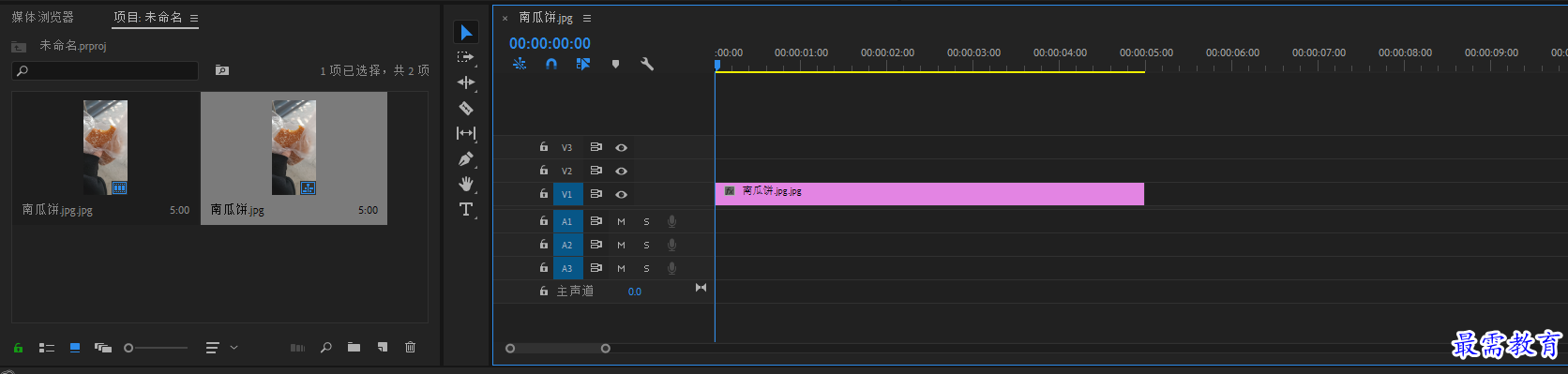The width and height of the screenshot is (1568, 374).
Task: Expand the sort icons chevron dropdown
Action: pos(234,348)
